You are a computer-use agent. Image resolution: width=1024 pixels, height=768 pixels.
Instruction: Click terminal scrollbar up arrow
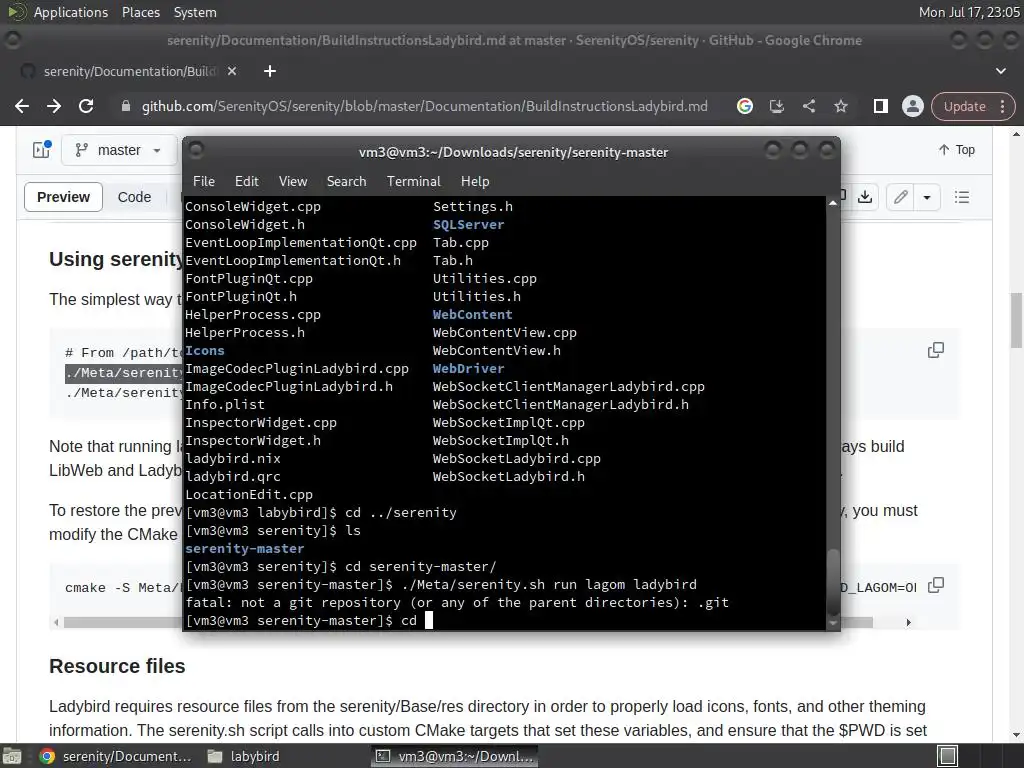833,203
